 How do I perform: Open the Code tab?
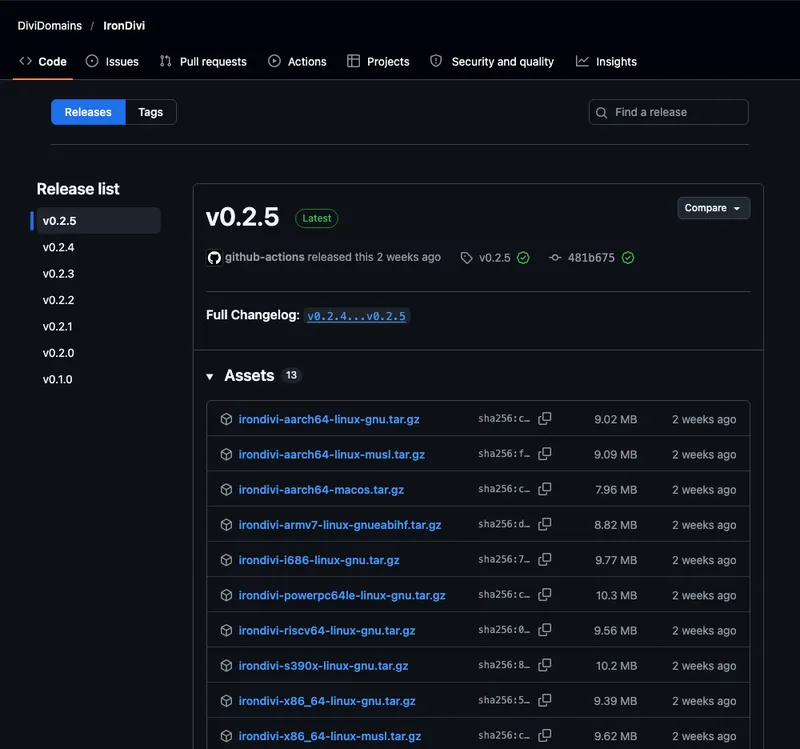[43, 61]
